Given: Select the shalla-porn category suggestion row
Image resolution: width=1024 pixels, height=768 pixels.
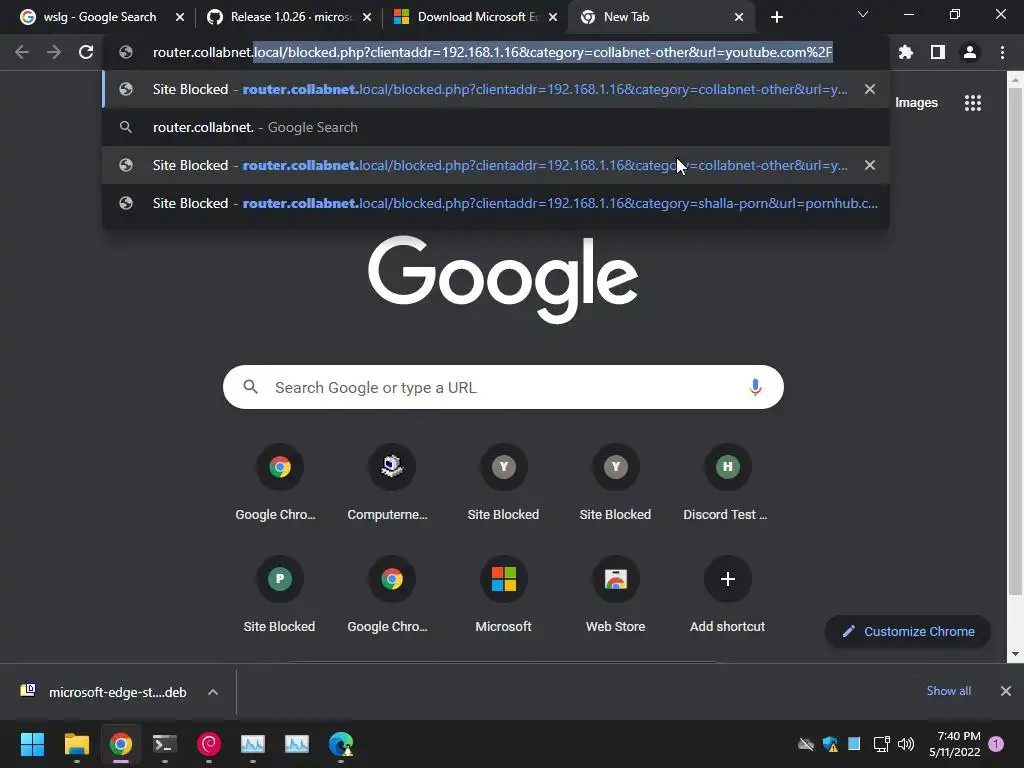Looking at the screenshot, I should 496,203.
